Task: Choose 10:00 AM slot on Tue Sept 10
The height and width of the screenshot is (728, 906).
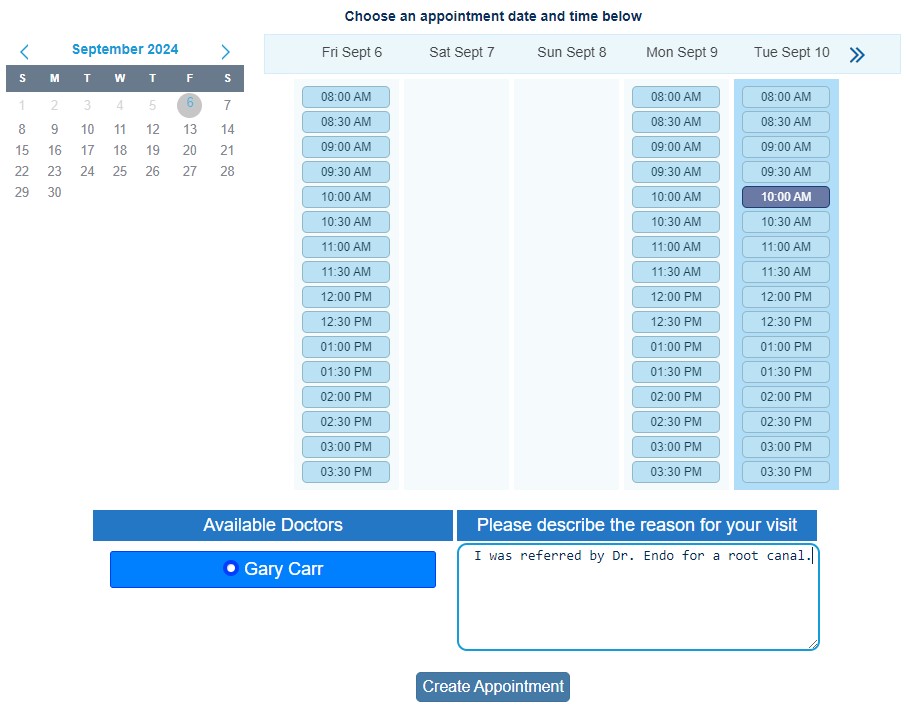Action: click(785, 197)
